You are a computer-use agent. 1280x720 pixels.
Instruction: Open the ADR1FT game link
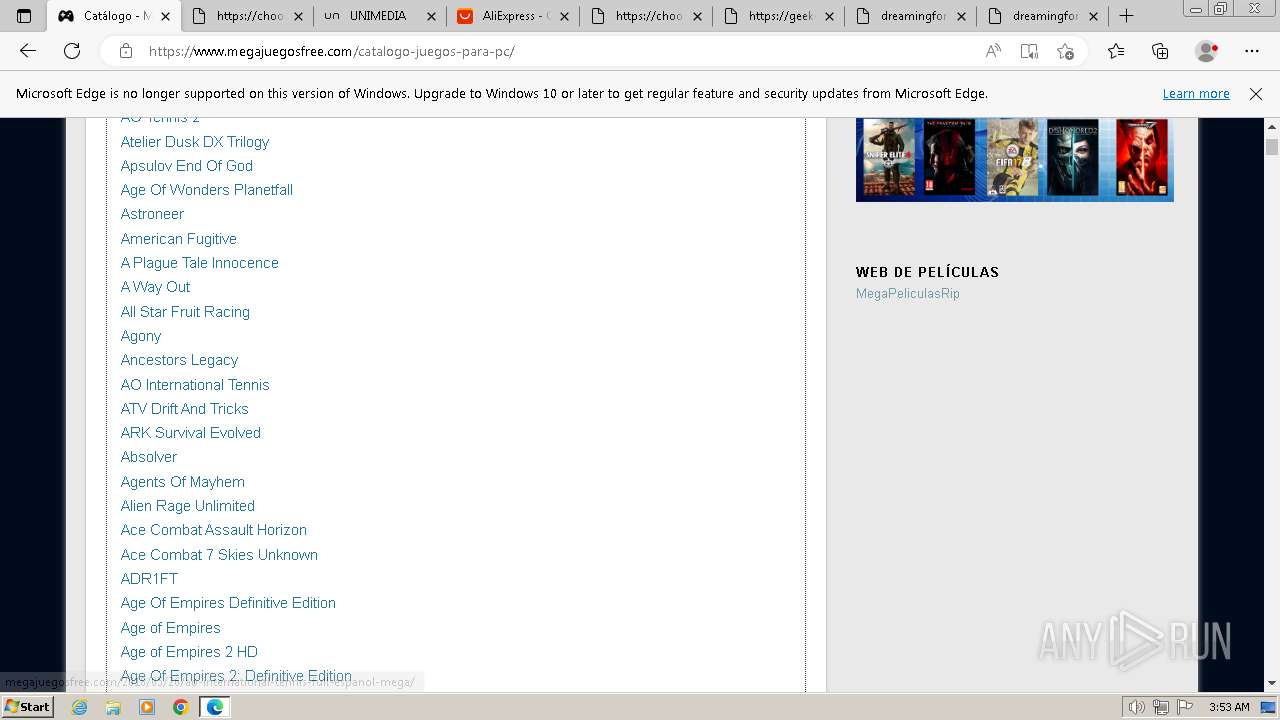(149, 579)
